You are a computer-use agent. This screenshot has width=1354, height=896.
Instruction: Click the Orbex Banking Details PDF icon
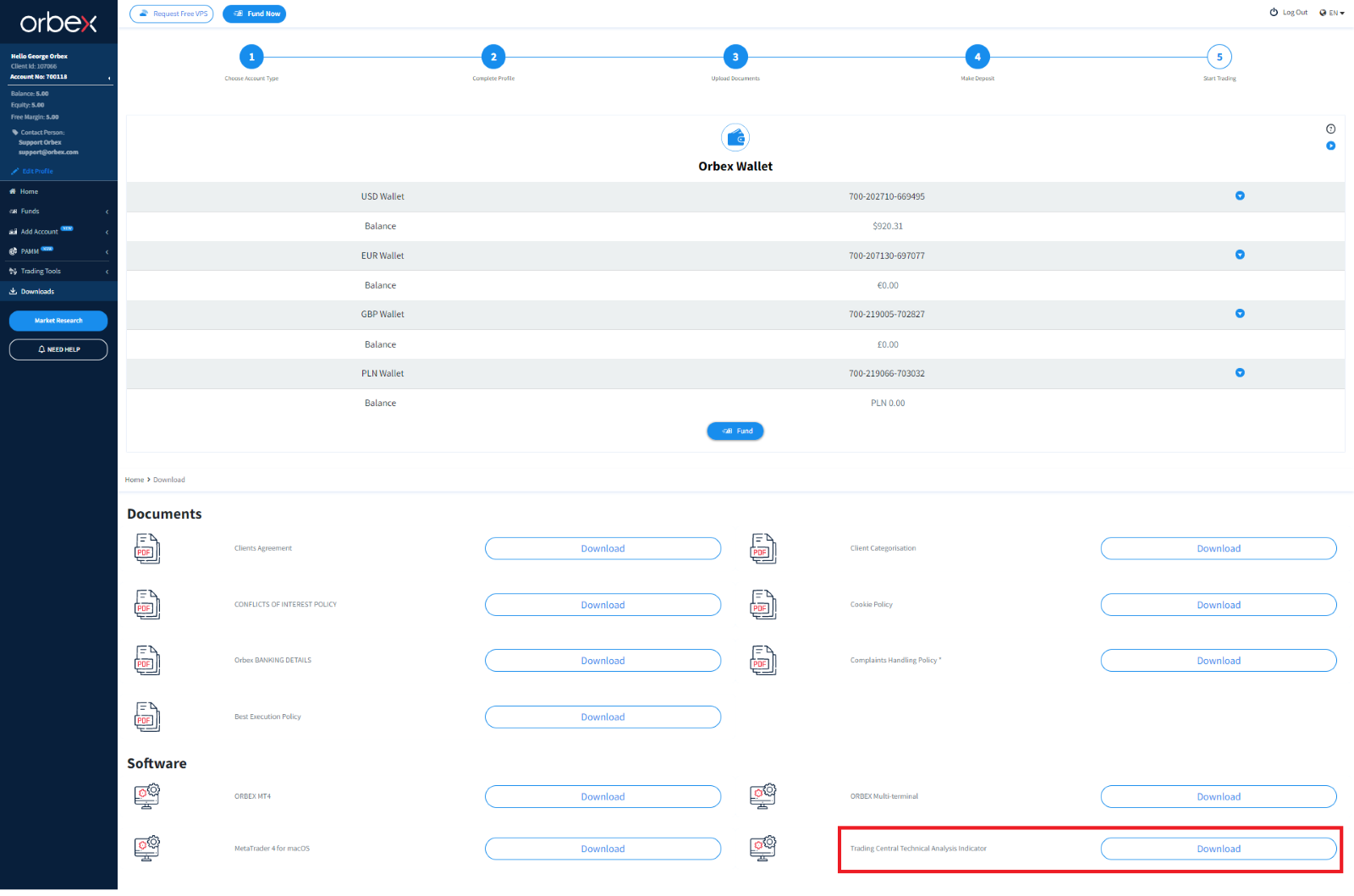click(147, 661)
